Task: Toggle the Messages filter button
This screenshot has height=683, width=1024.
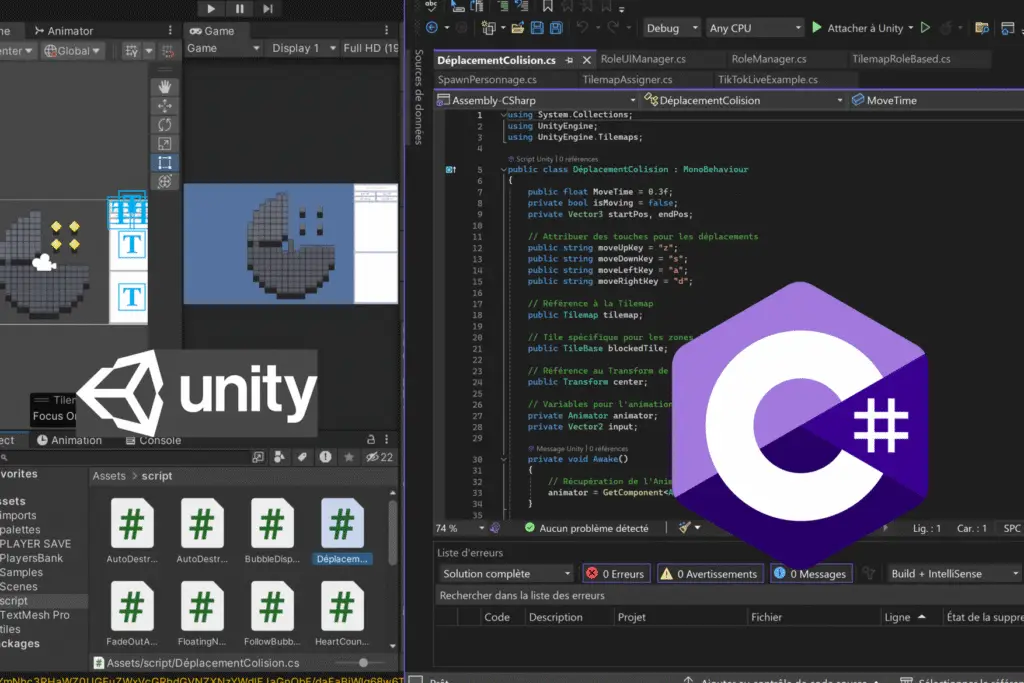Action: tap(810, 574)
